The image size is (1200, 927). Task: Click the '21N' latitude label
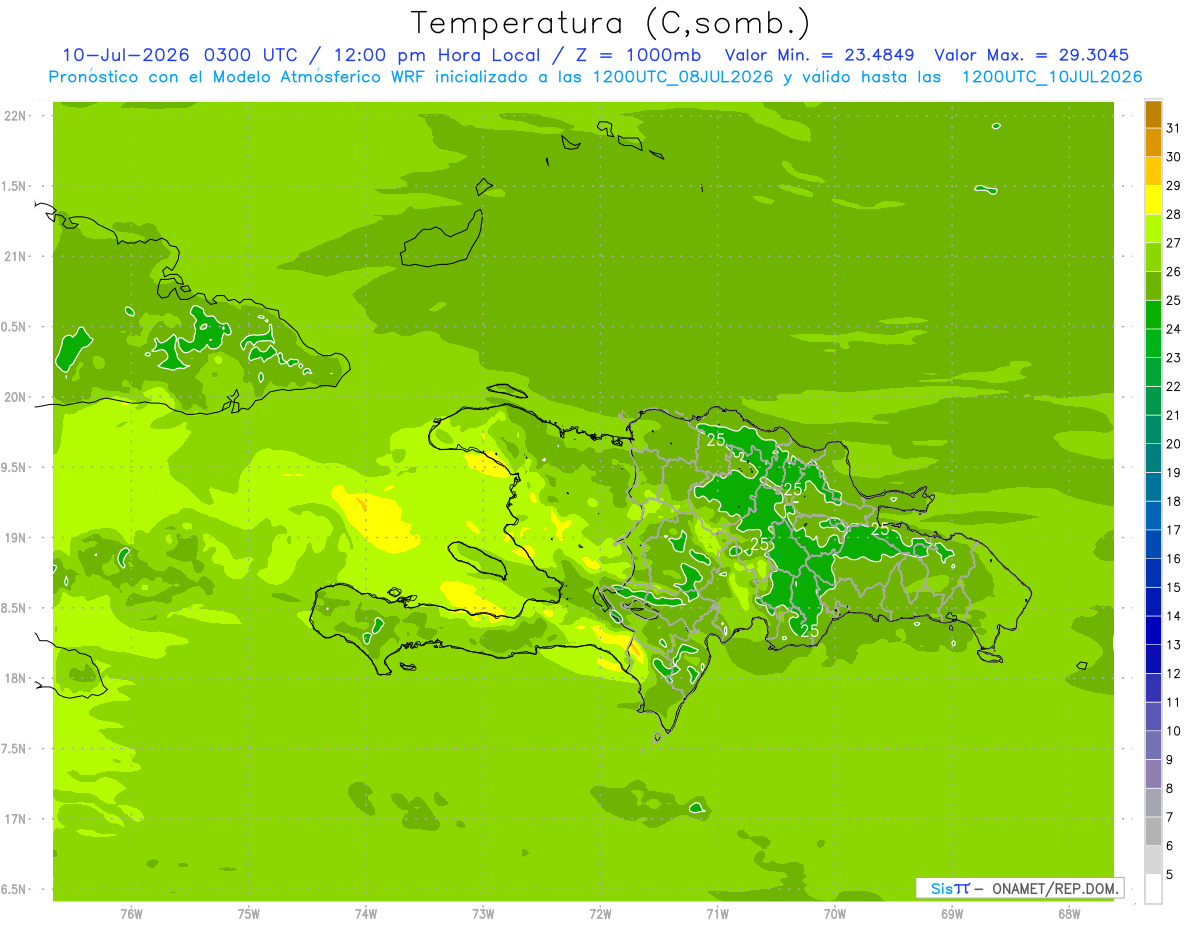(16, 257)
